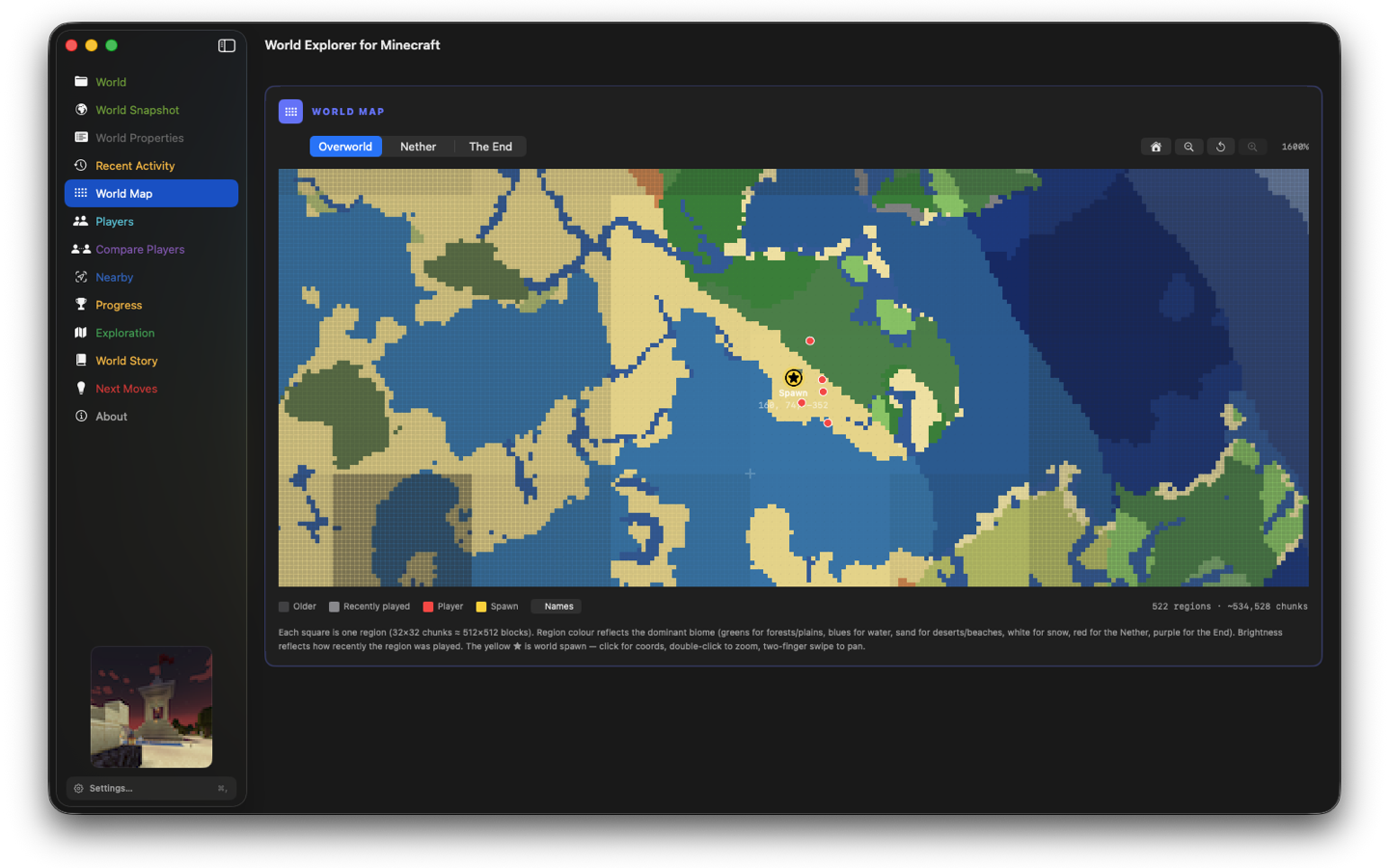This screenshot has width=1389, height=868.
Task: Open the About info section
Action: pyautogui.click(x=151, y=417)
